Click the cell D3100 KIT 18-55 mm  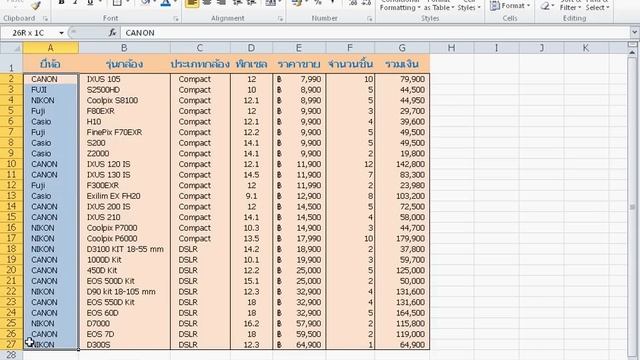(124, 249)
